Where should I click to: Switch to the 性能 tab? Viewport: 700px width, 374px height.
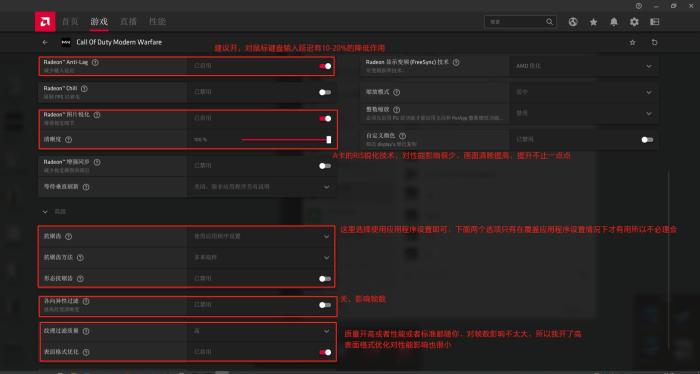click(157, 21)
